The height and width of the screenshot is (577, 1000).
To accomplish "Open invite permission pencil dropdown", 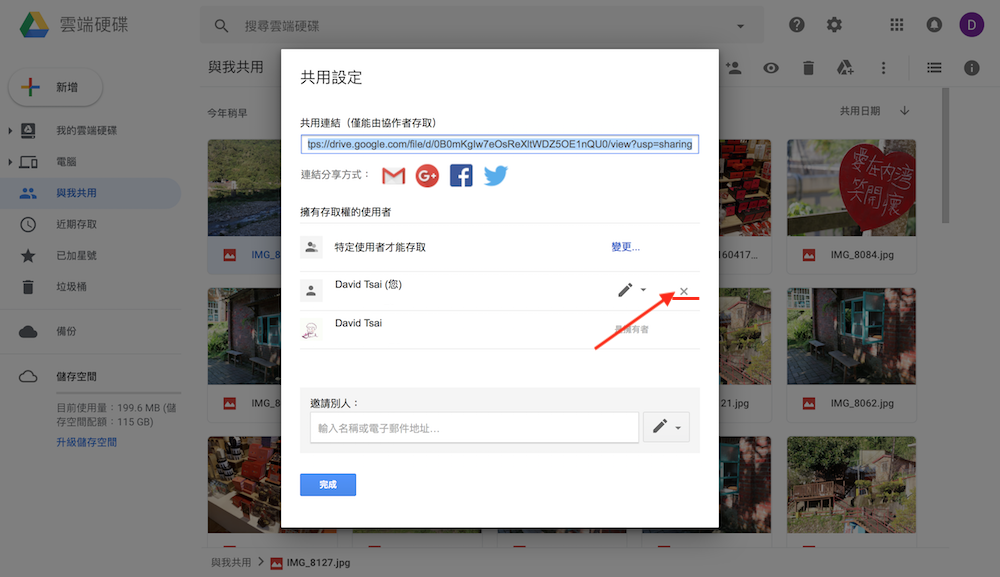I will [666, 427].
